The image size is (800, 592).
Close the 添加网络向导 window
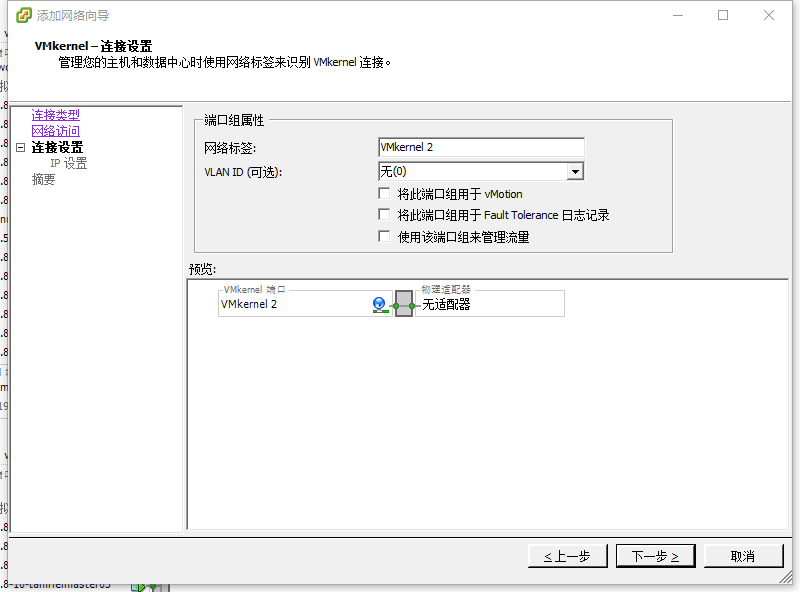(769, 15)
